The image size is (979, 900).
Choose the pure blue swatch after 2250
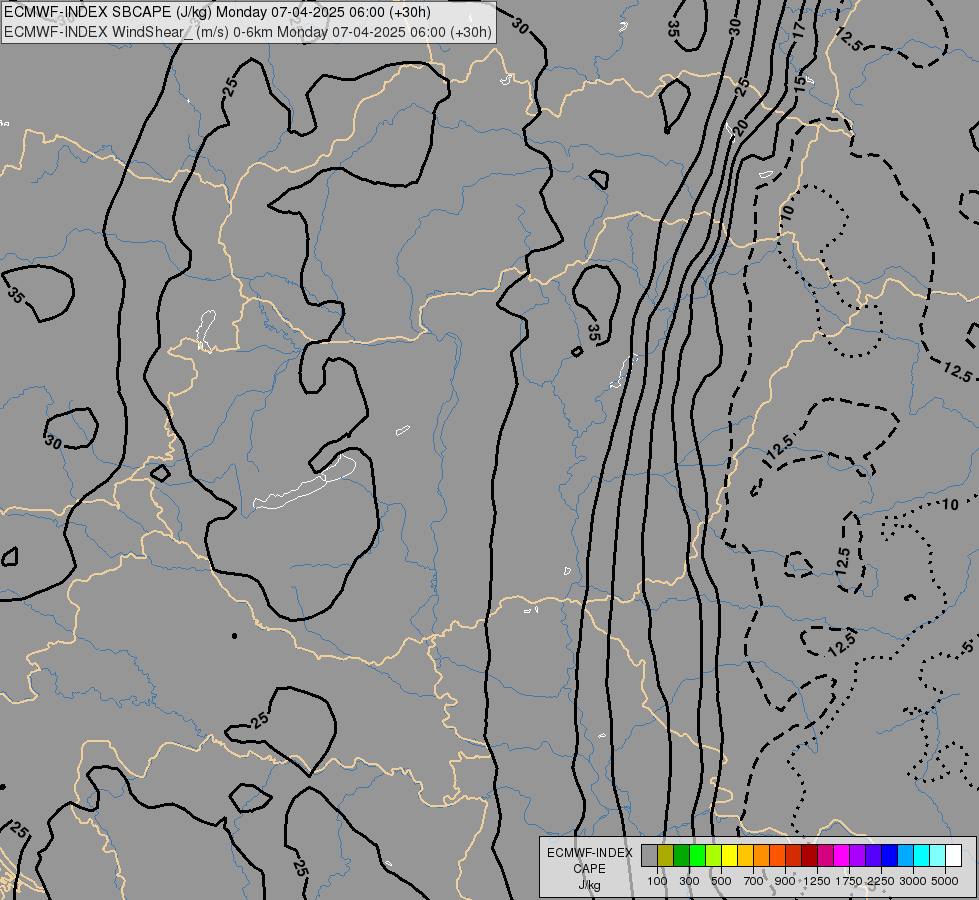[x=889, y=855]
